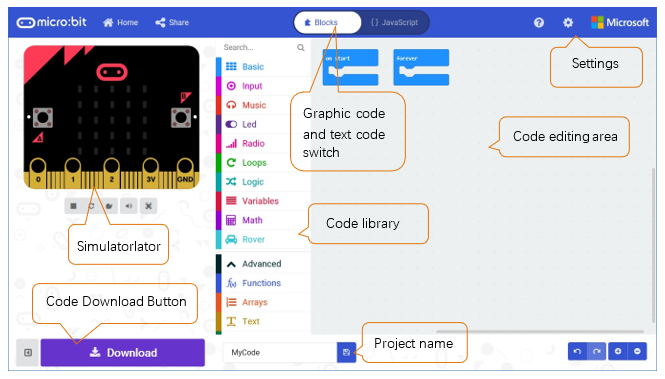This screenshot has height=379, width=665.
Task: Select the forever block
Action: pos(421,67)
